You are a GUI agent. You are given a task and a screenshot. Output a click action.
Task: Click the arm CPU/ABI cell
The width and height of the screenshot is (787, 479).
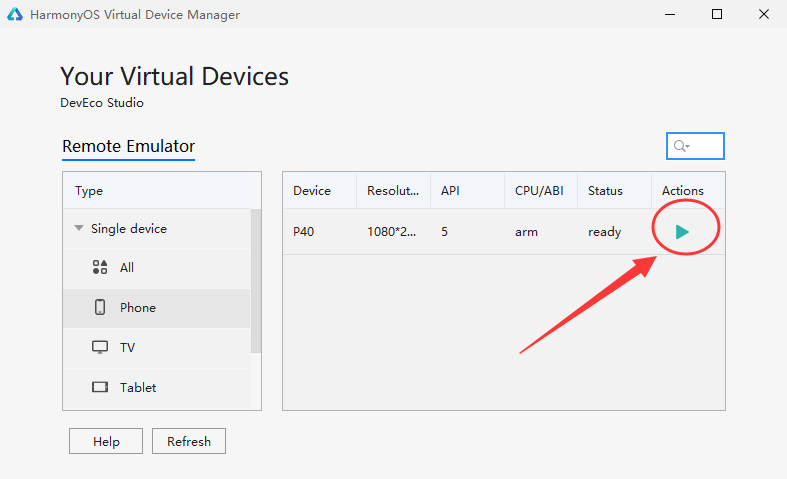pyautogui.click(x=526, y=232)
